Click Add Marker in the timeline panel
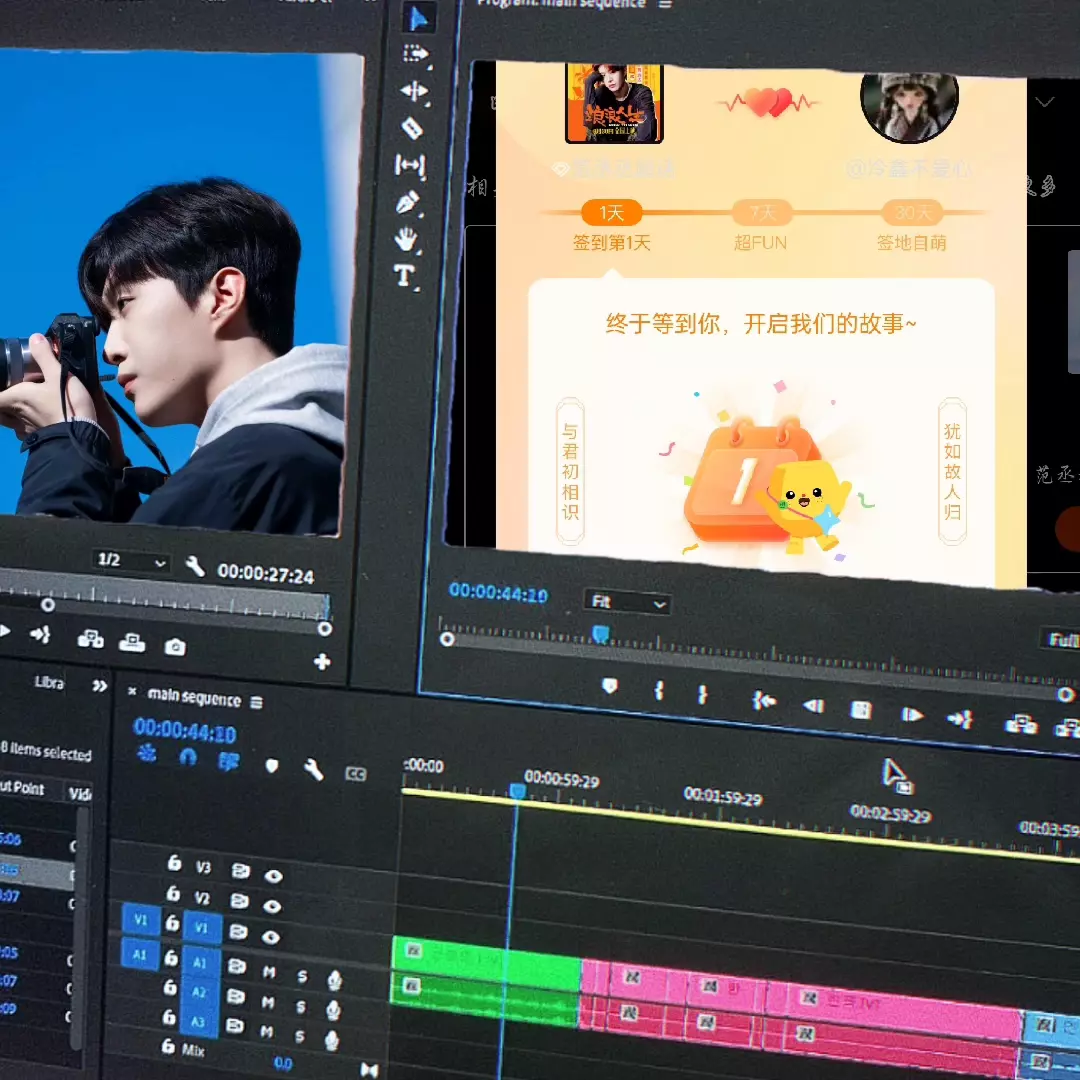Screen dimensions: 1080x1080 pyautogui.click(x=271, y=765)
